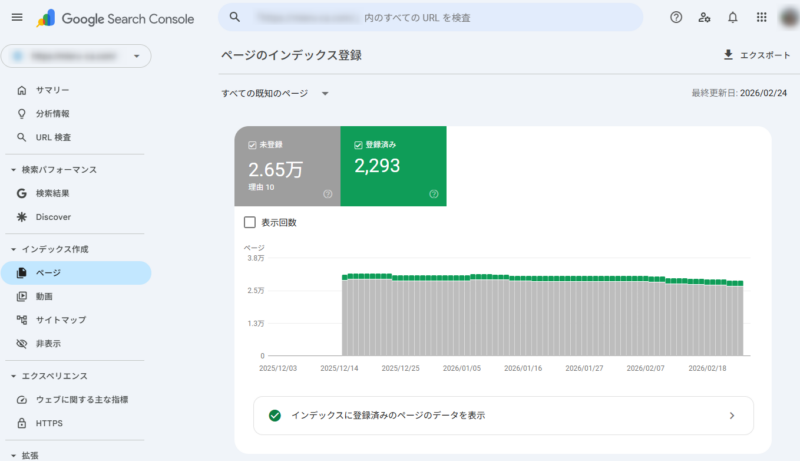Go to URL 検査 in sidebar
800x461 pixels.
point(53,137)
